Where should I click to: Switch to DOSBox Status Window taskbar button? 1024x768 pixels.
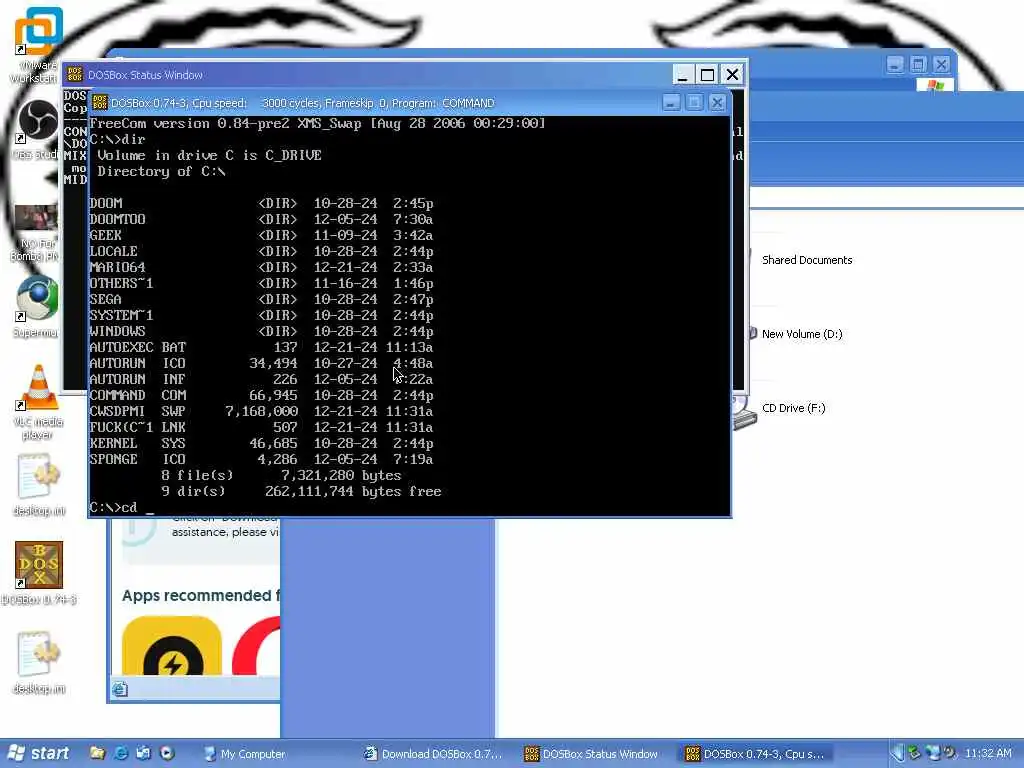point(592,754)
